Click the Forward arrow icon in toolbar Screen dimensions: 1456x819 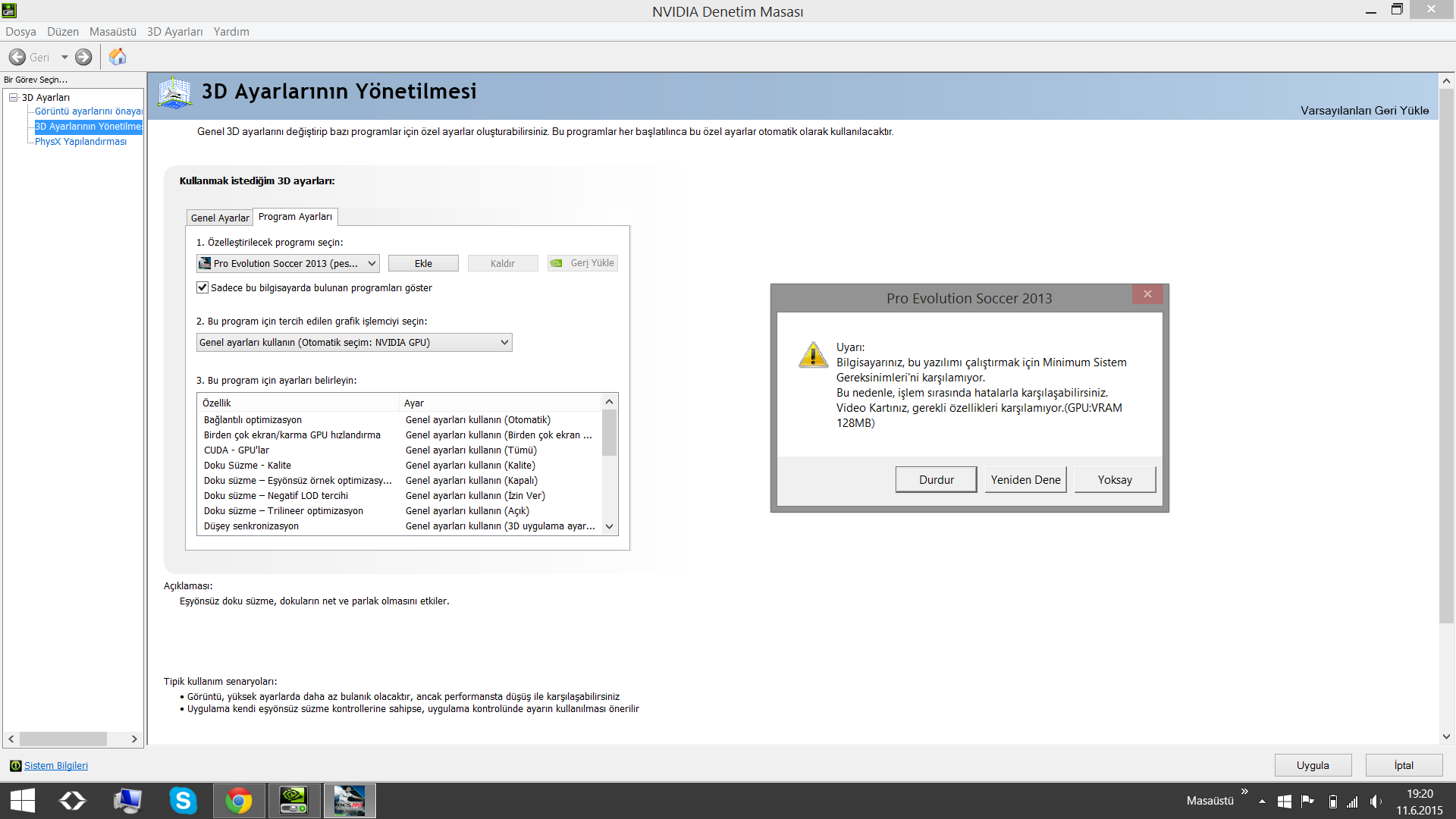(83, 57)
